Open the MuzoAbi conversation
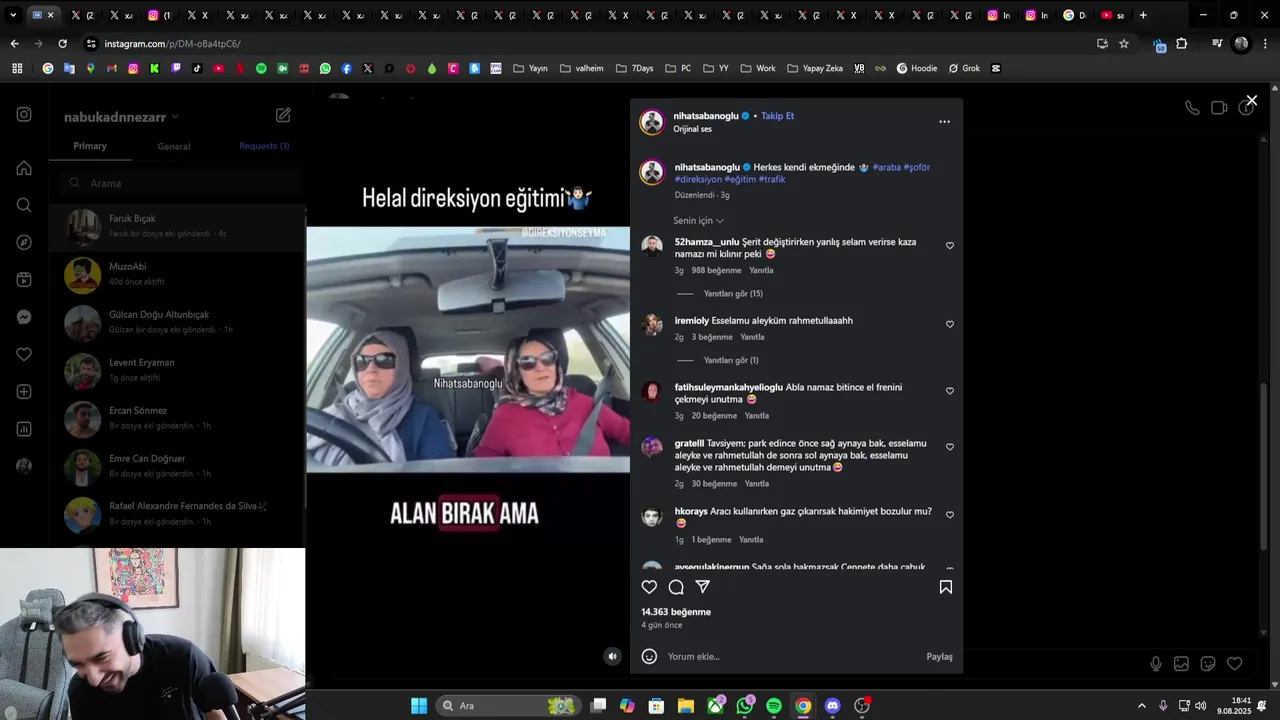1280x720 pixels. tap(178, 274)
